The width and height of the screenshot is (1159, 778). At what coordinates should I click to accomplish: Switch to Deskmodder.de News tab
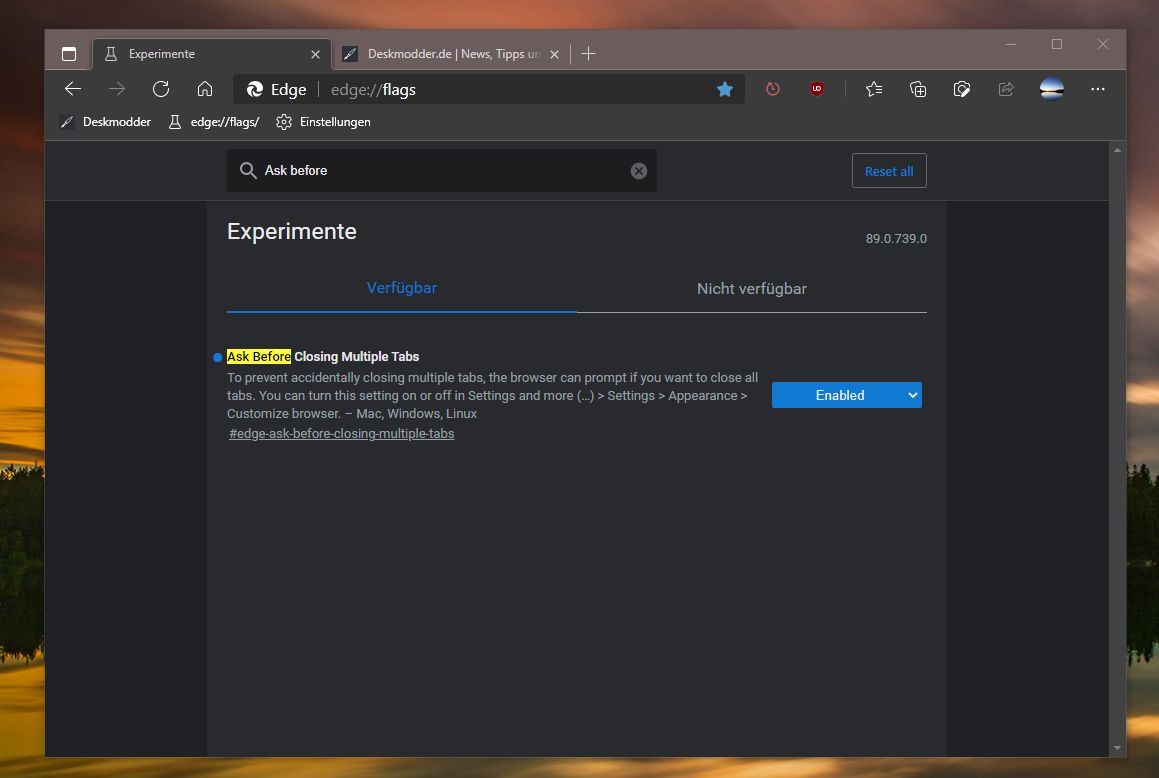coord(451,54)
